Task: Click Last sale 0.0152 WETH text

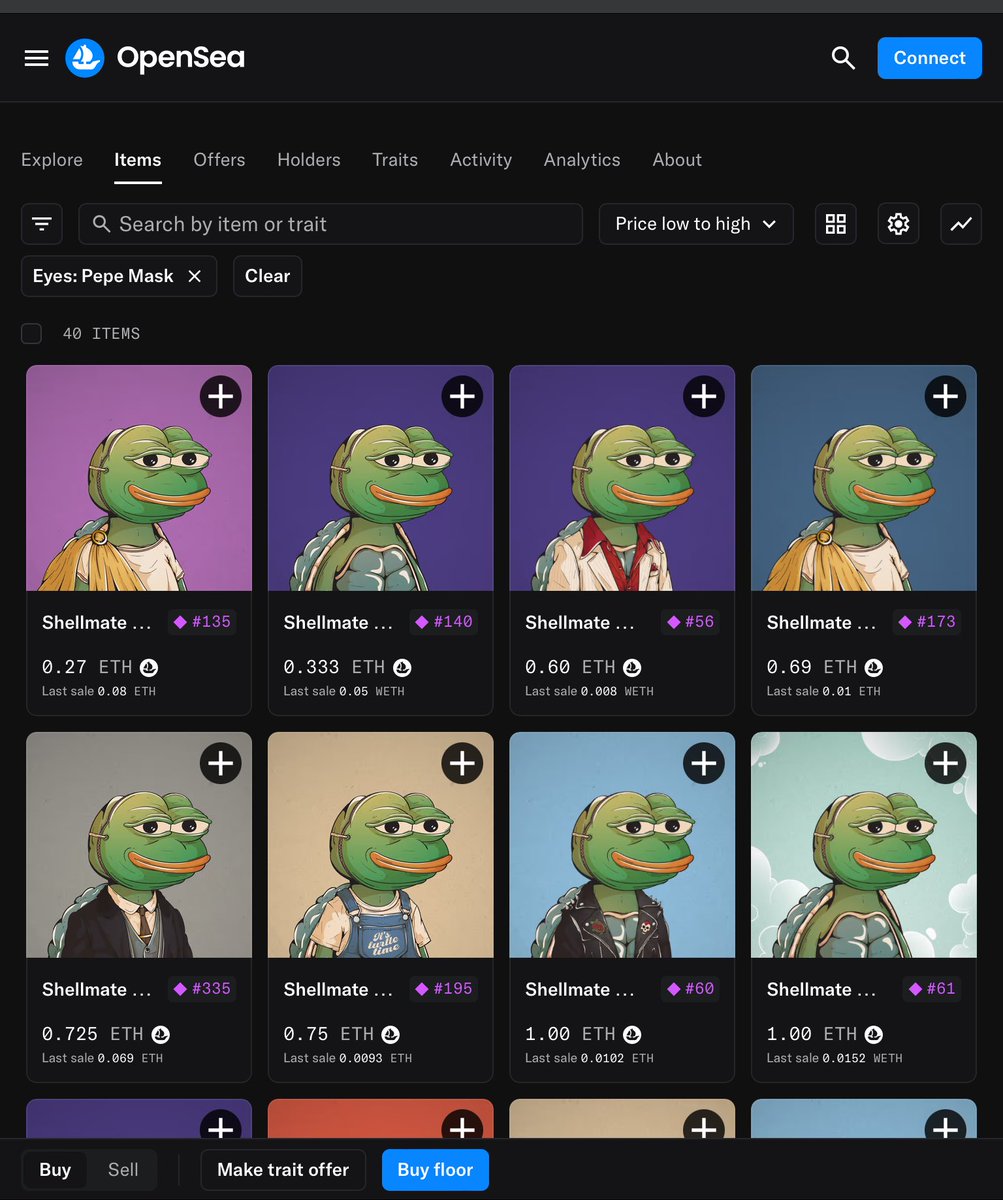Action: tap(835, 1058)
